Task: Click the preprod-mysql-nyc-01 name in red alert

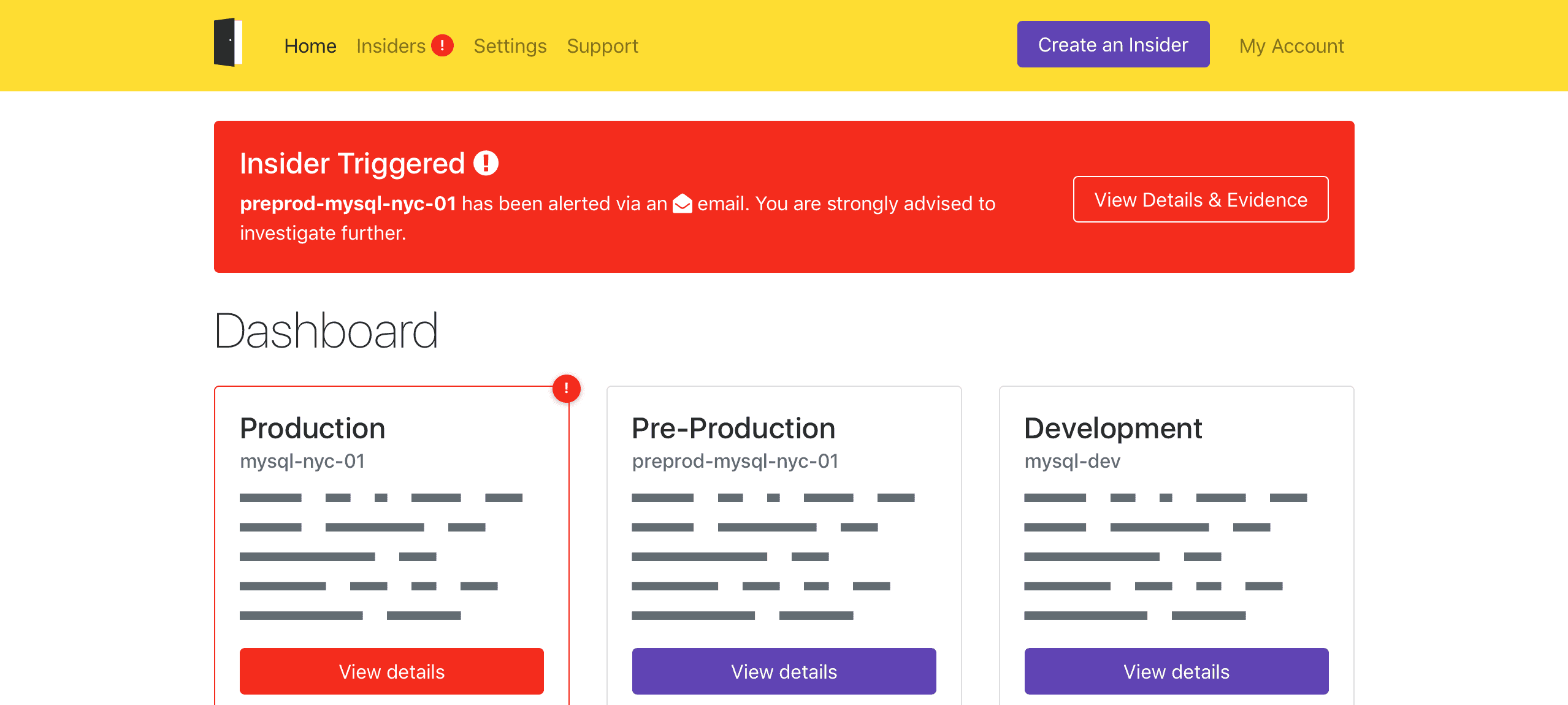Action: 348,204
